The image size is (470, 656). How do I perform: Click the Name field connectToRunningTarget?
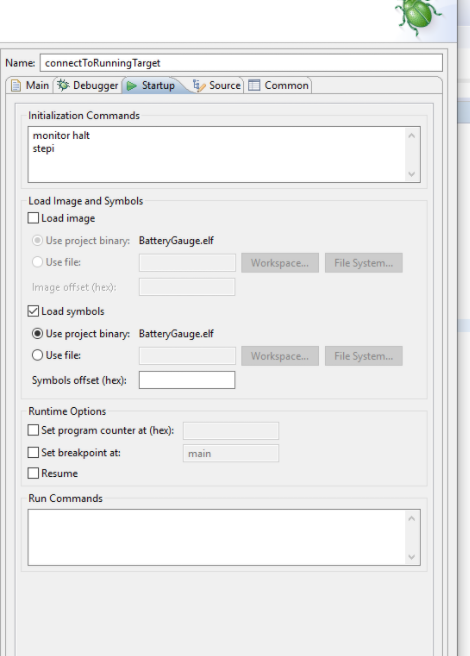coord(241,63)
